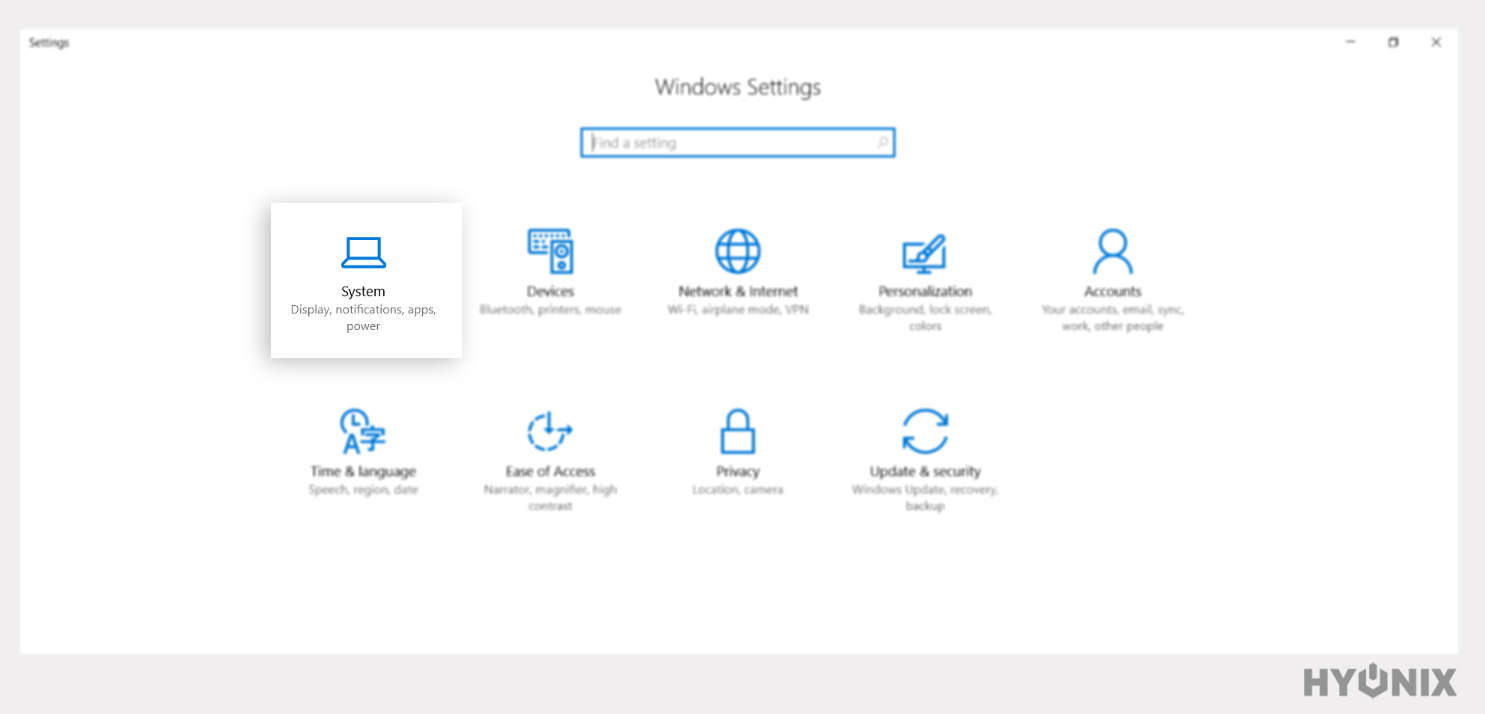Screen dimensions: 1485x714
Task: Open Accounts email and sync tile
Action: click(1112, 280)
